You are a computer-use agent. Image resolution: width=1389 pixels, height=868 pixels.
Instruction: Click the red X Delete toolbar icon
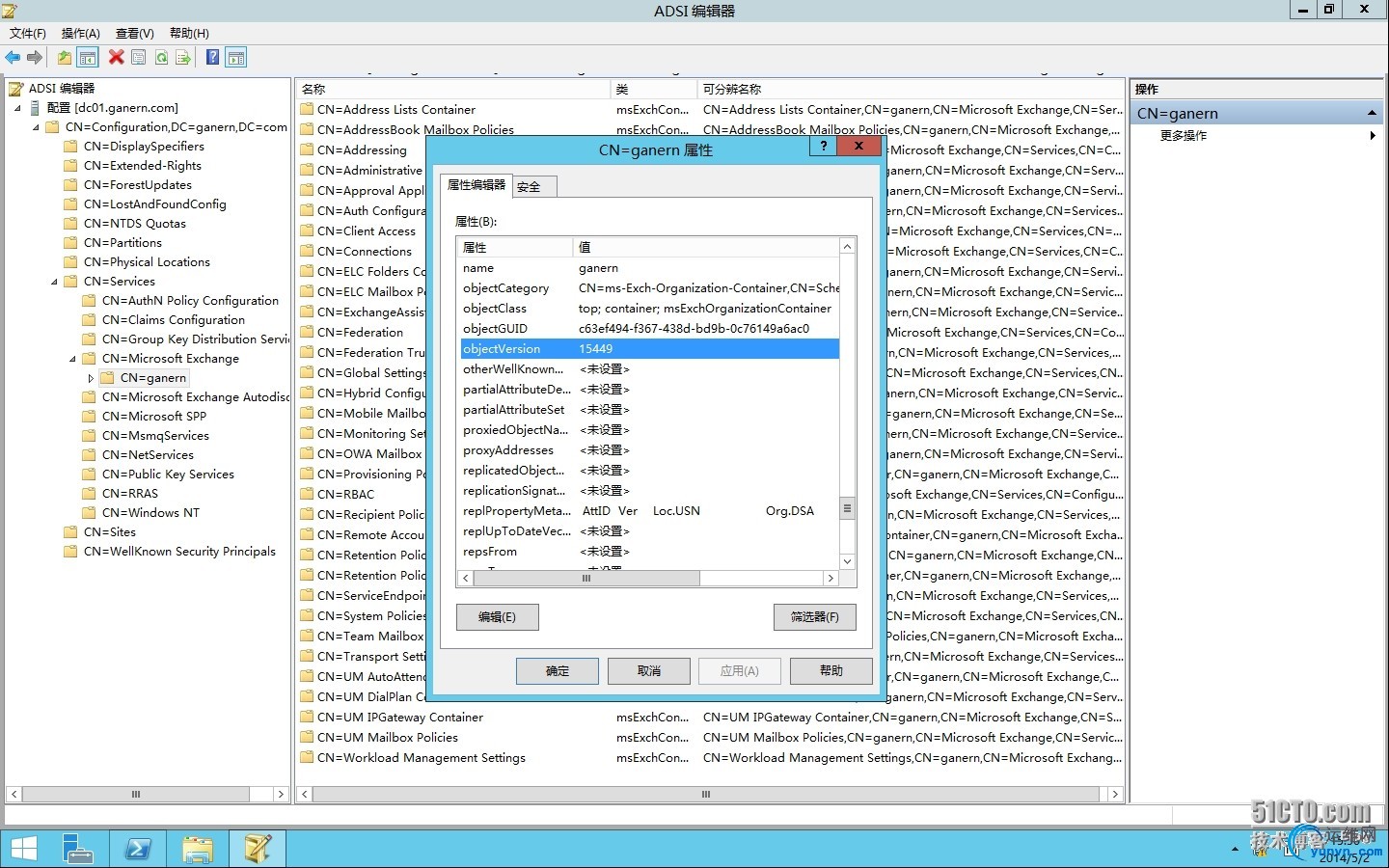pyautogui.click(x=116, y=57)
